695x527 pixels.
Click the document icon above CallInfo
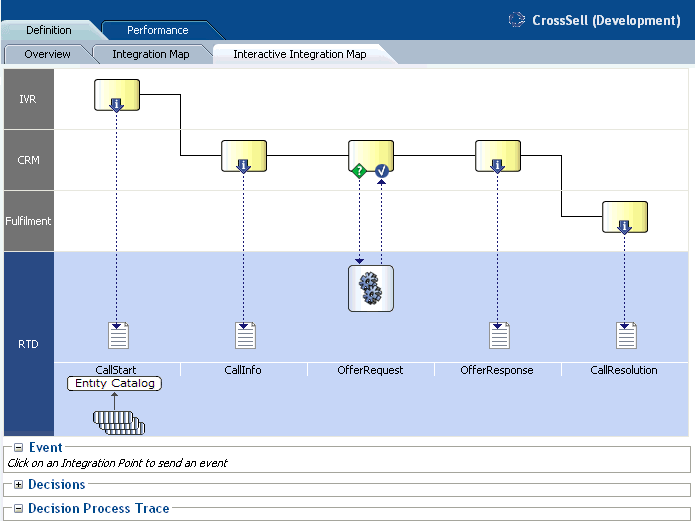(x=245, y=336)
